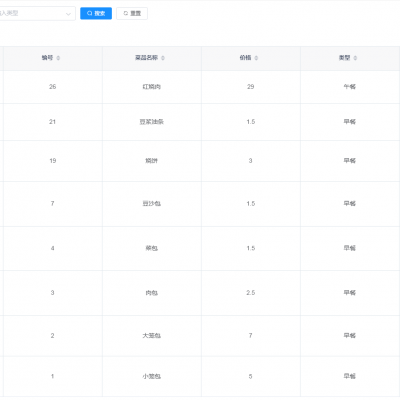Click 早餐 type in the 菜包 row
This screenshot has height=400, width=400.
coord(350,248)
